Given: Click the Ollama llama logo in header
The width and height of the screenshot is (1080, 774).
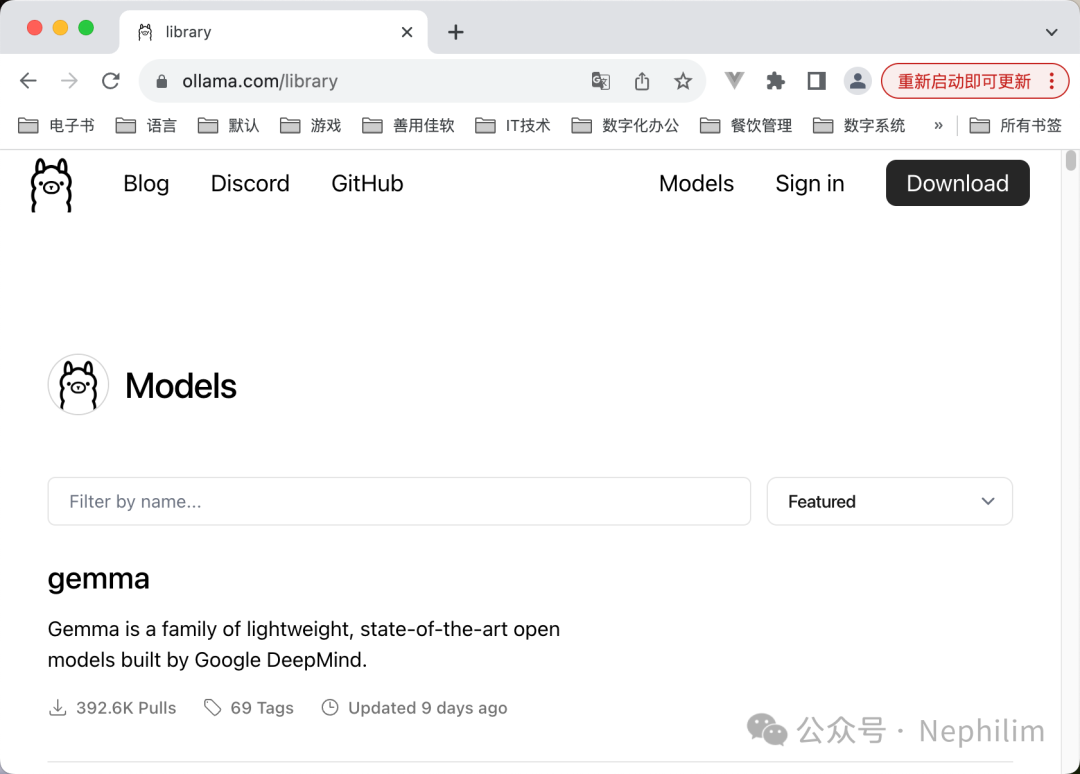Looking at the screenshot, I should coord(51,185).
